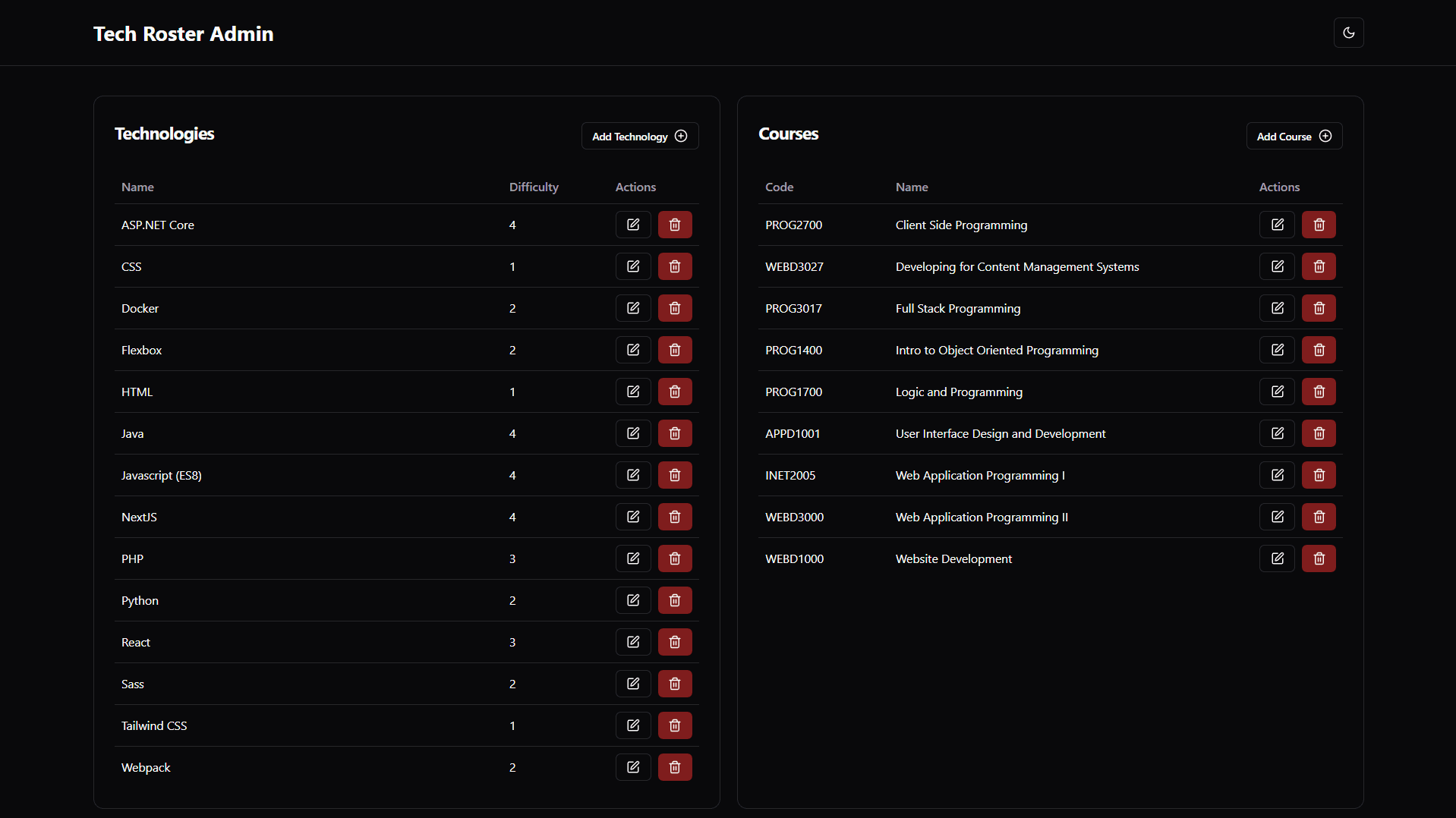This screenshot has height=818, width=1456.
Task: Delete the Python technology
Action: tap(675, 600)
